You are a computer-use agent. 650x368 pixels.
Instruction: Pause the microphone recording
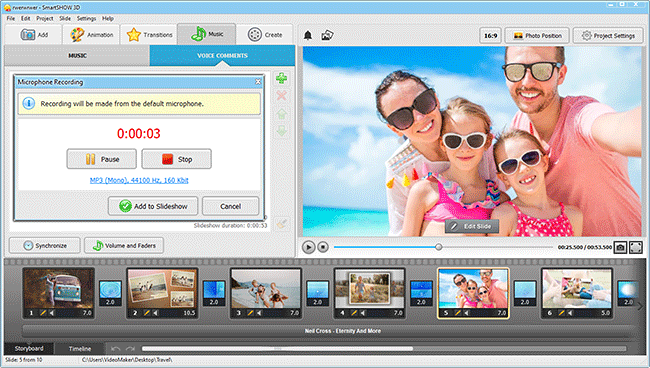click(x=102, y=159)
